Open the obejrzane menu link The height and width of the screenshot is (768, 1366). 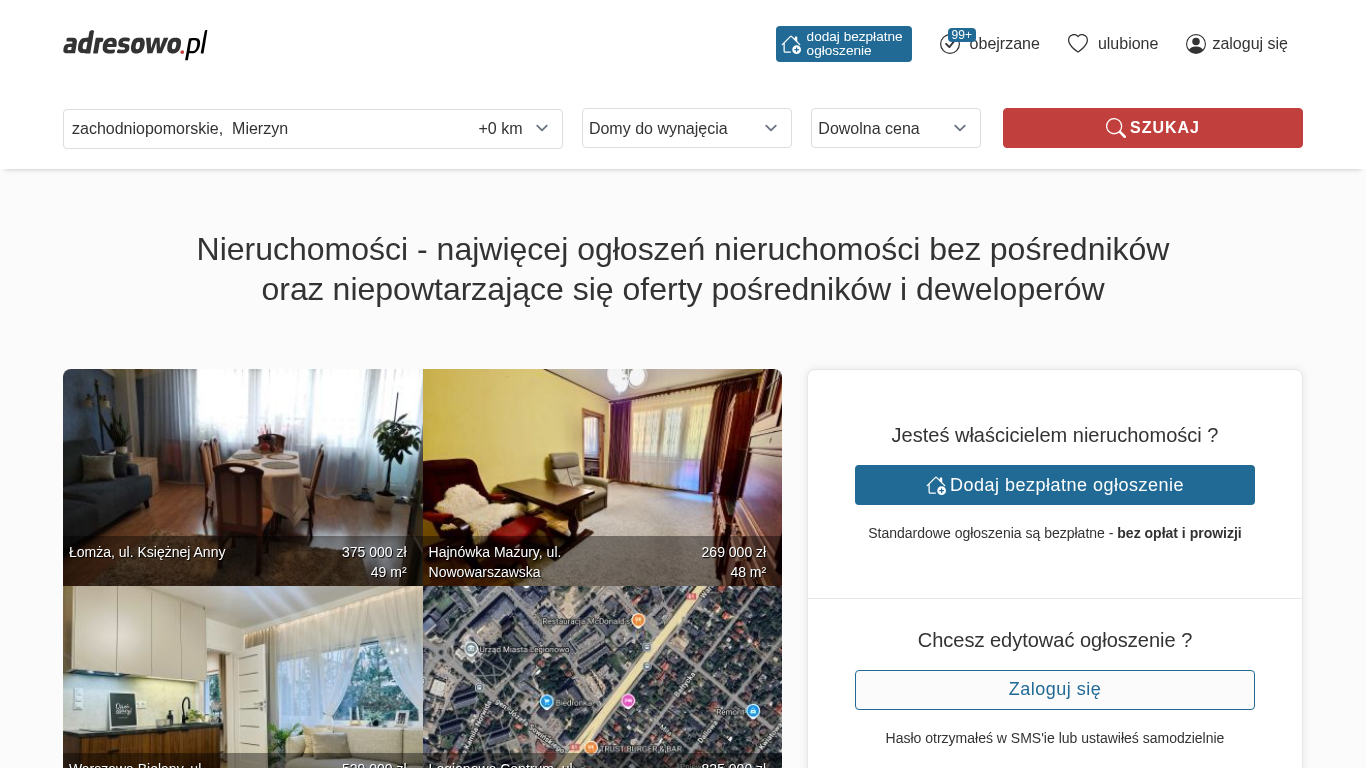pos(1004,44)
